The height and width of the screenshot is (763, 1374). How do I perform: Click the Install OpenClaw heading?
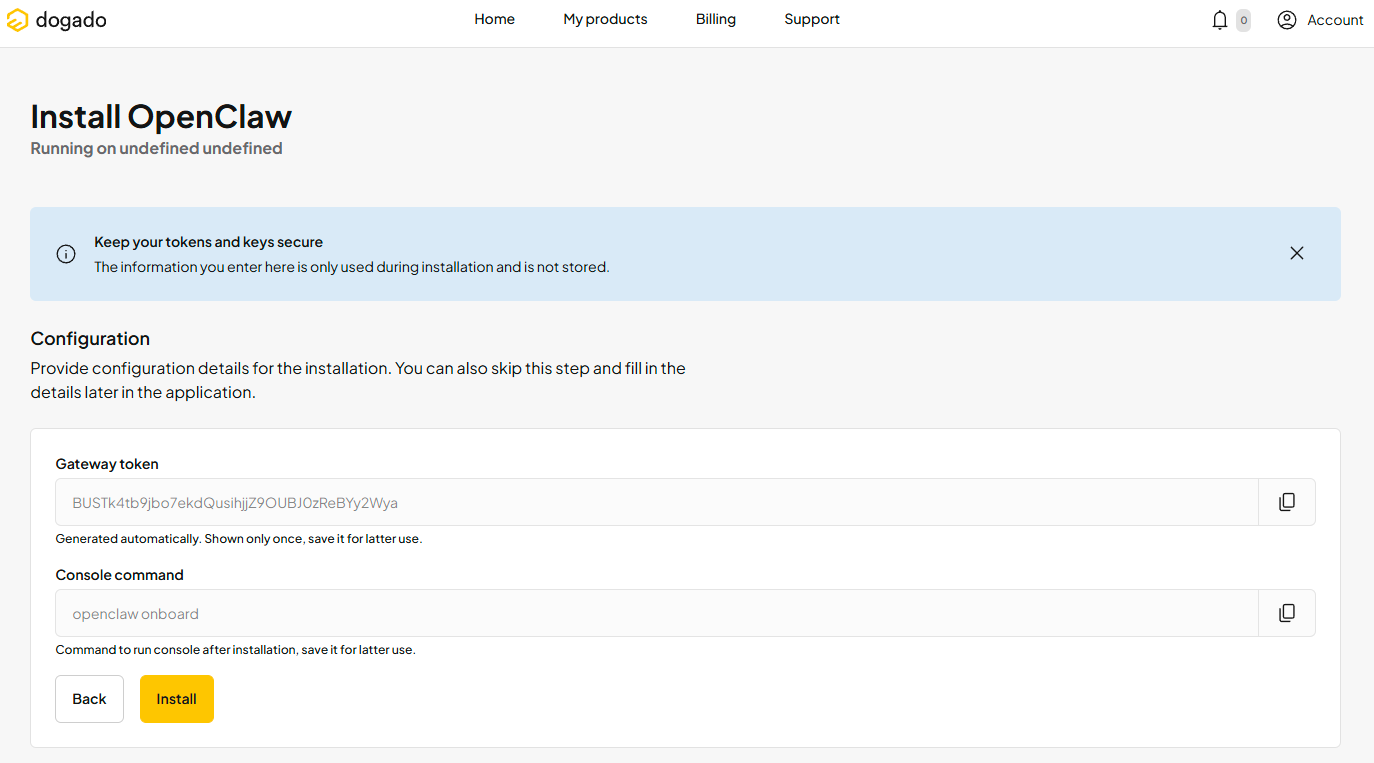[x=161, y=117]
